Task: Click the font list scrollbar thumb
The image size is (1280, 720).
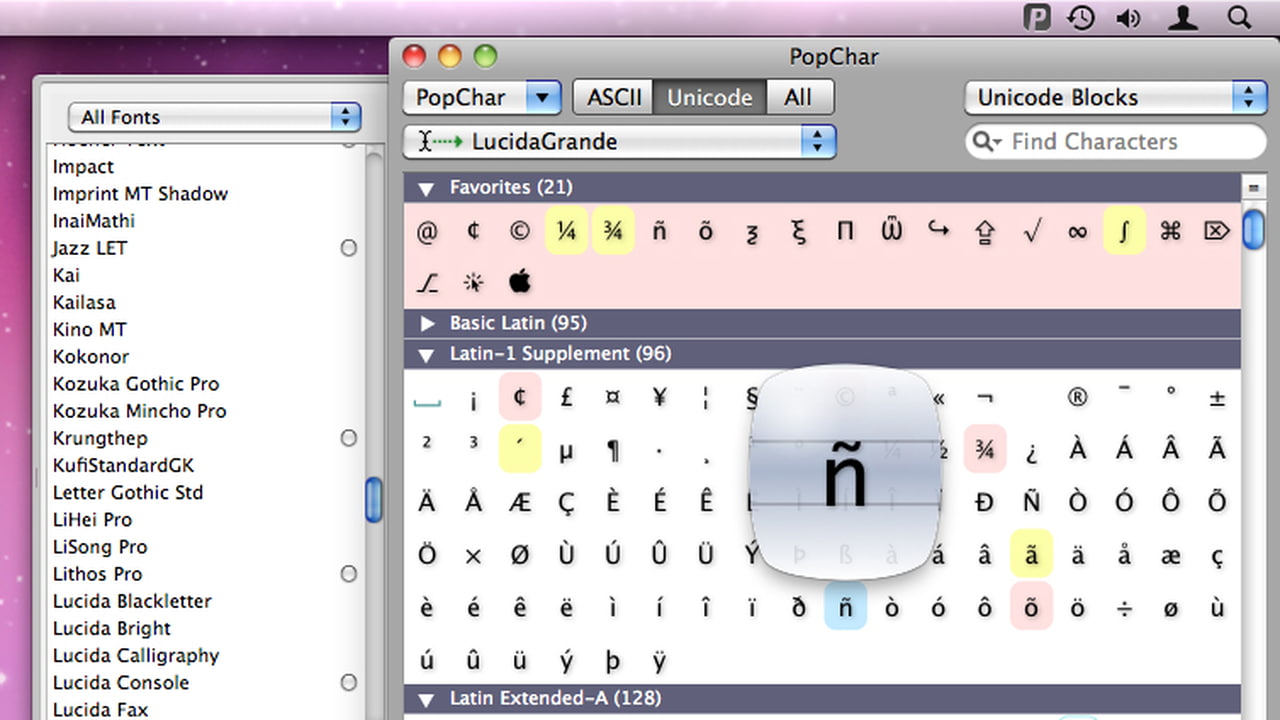Action: (374, 499)
